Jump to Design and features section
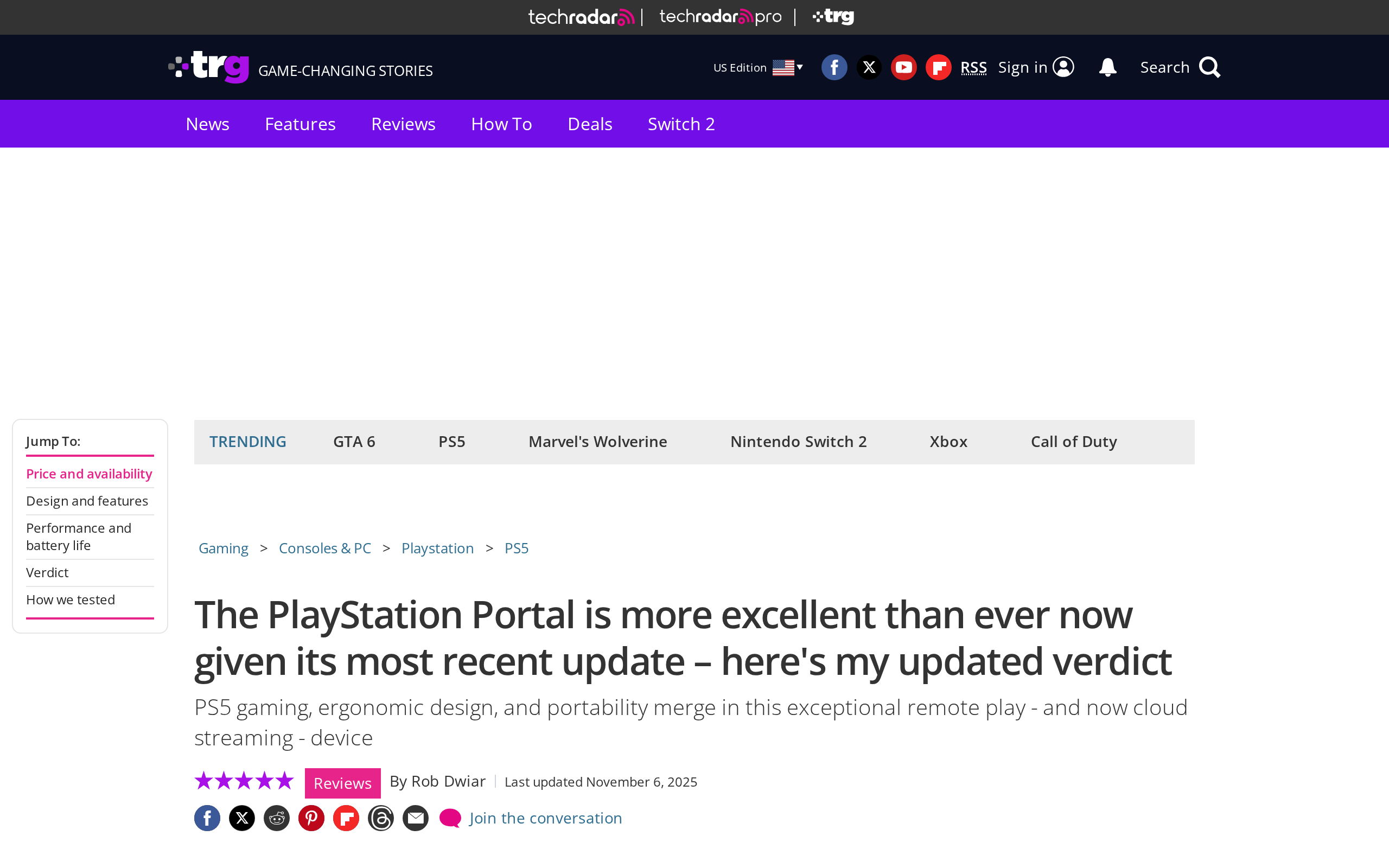Screen dimensions: 1389x868 pyautogui.click(x=87, y=501)
